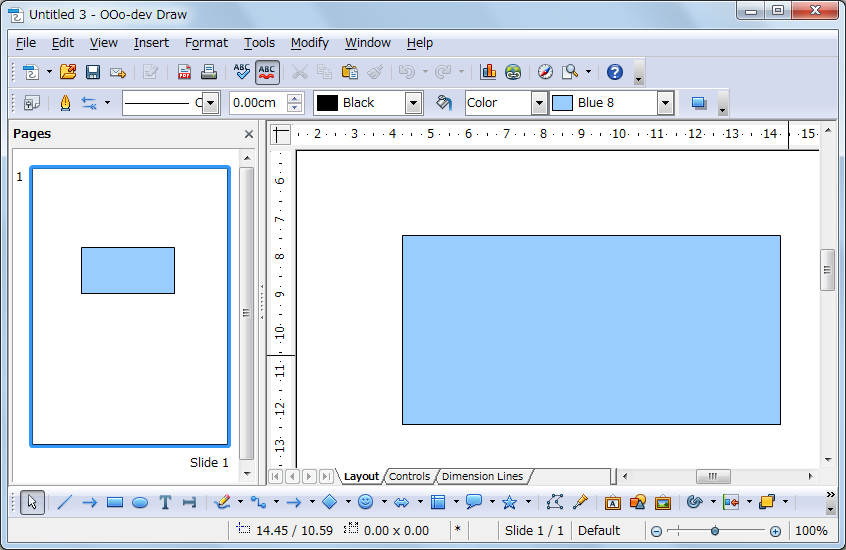Increase line width with spinner up arrow
846x550 pixels.
295,98
